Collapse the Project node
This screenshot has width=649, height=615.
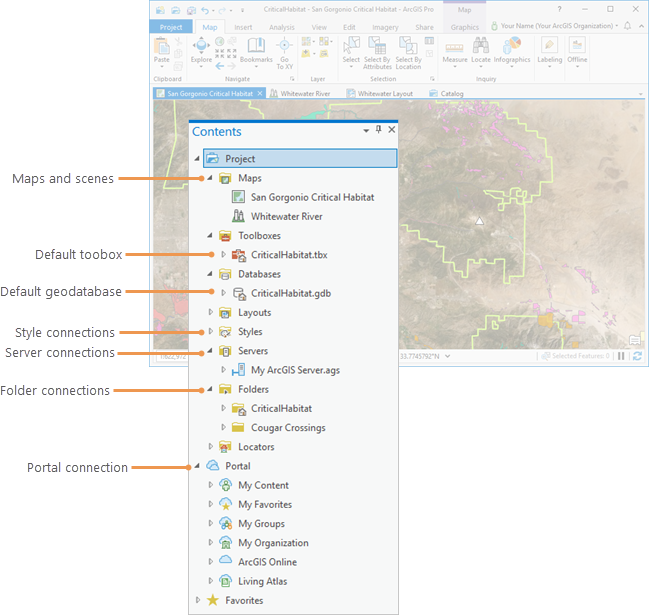(x=197, y=159)
